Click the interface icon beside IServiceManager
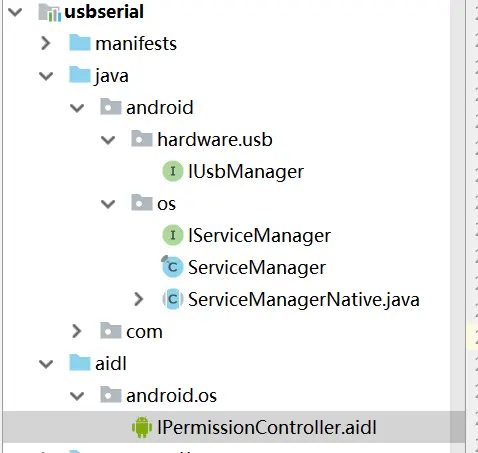478x453 pixels. point(173,235)
